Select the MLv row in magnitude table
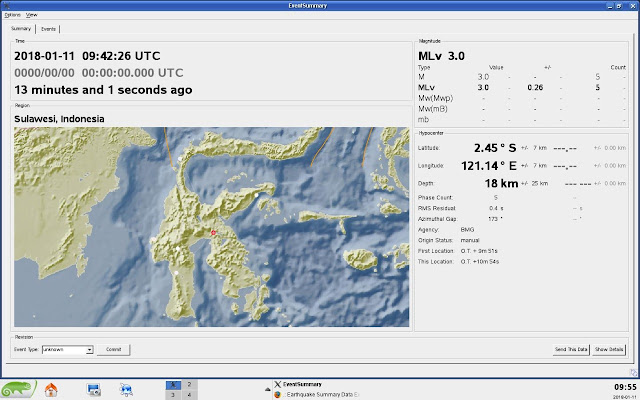The width and height of the screenshot is (640, 400). click(x=522, y=87)
